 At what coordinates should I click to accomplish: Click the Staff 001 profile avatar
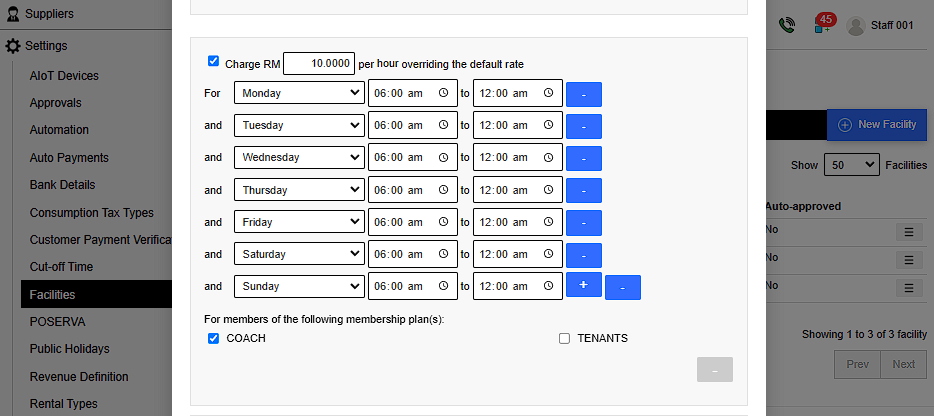[x=855, y=26]
